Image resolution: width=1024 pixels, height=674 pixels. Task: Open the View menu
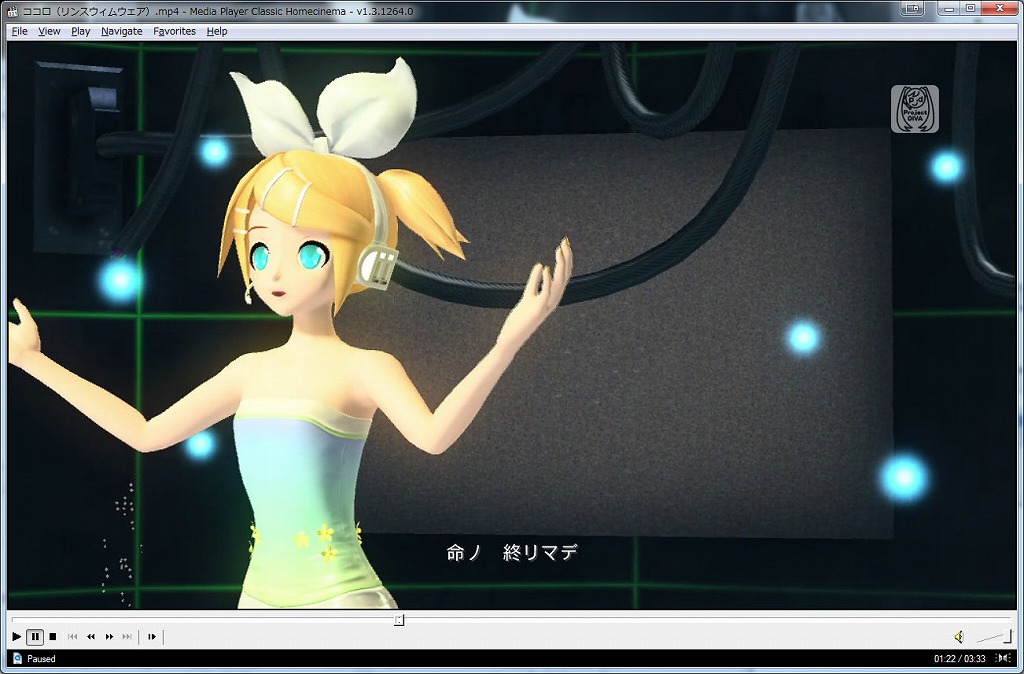[49, 31]
